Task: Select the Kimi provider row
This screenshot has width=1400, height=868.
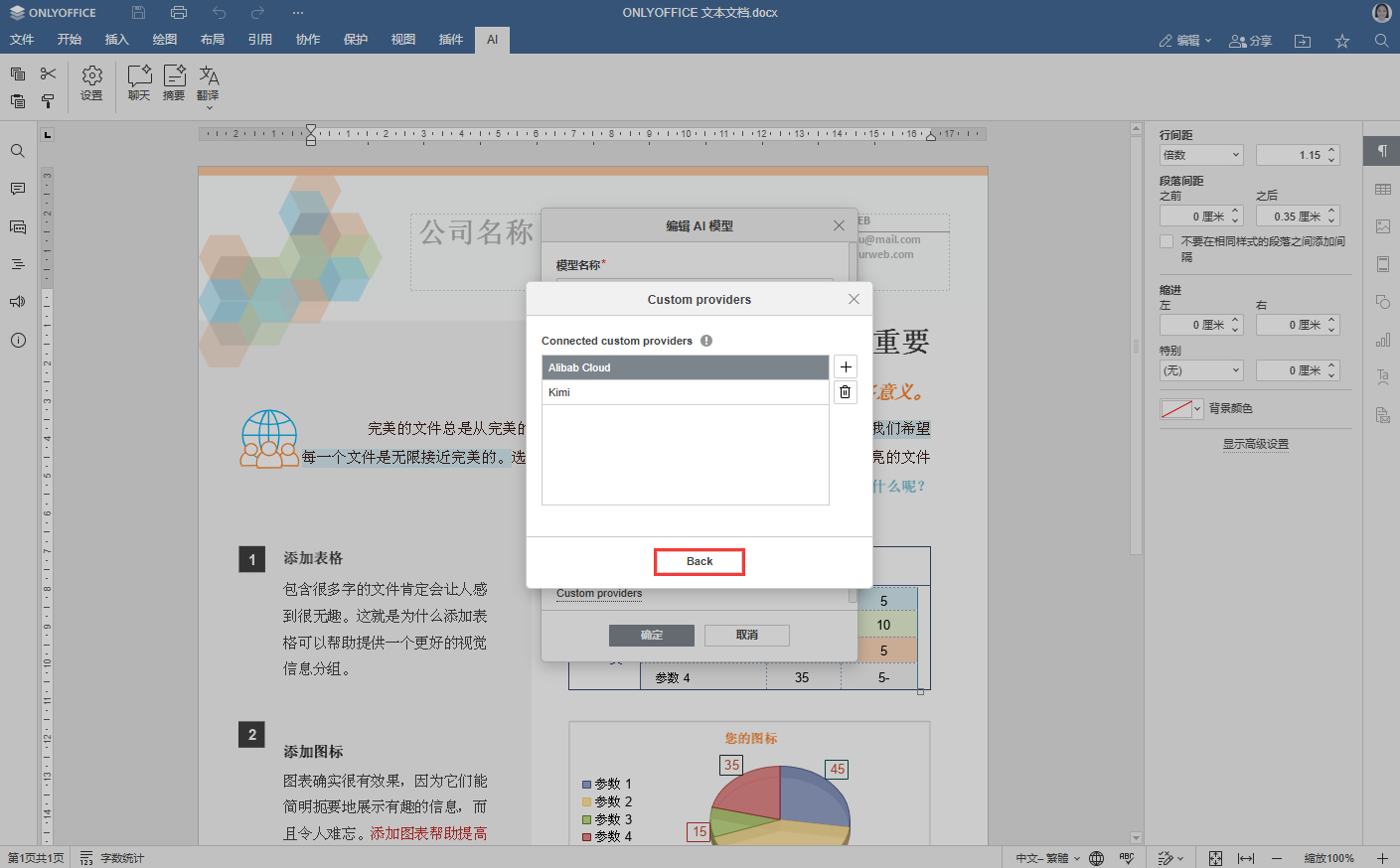Action: click(x=686, y=392)
